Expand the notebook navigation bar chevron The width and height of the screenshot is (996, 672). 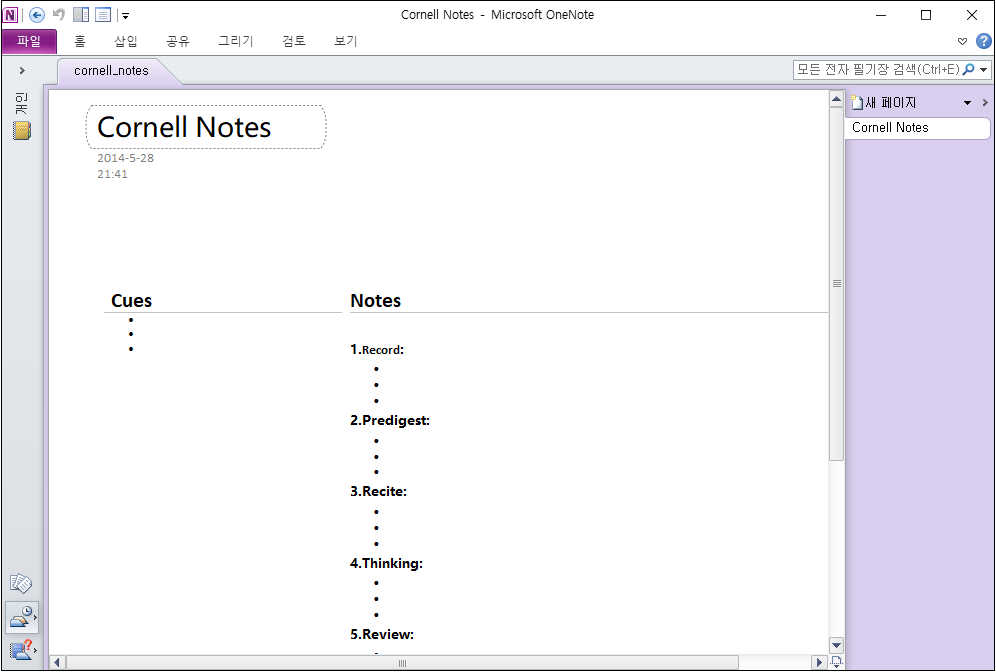click(22, 71)
